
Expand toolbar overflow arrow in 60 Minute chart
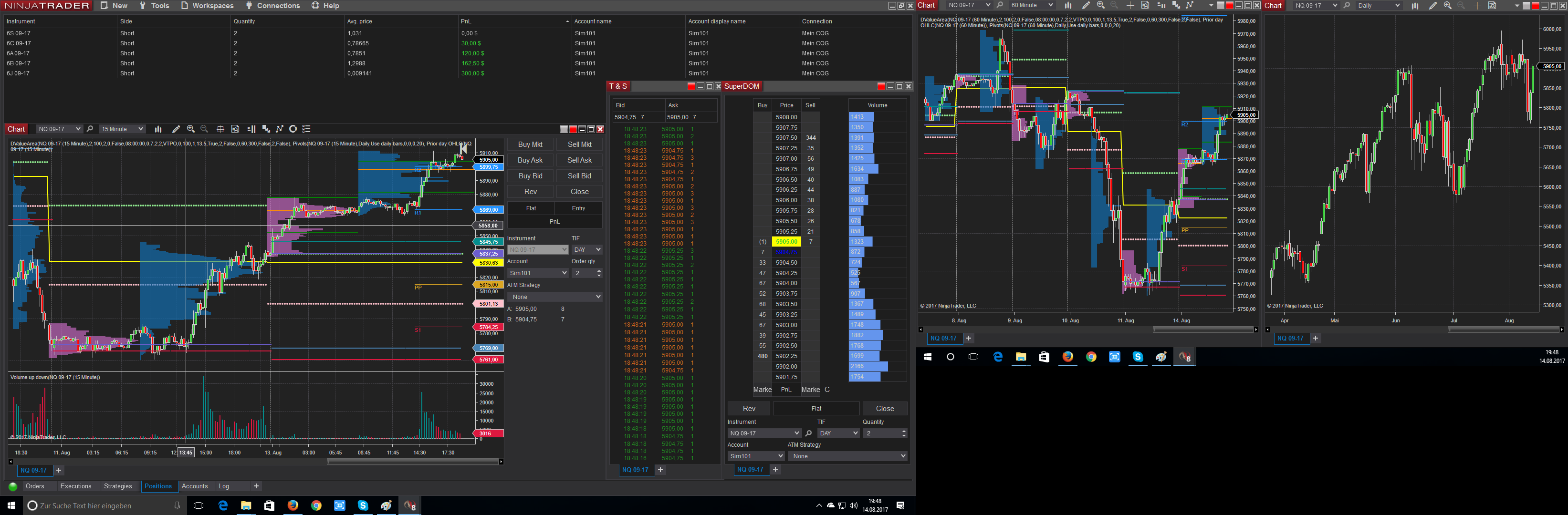click(1211, 5)
